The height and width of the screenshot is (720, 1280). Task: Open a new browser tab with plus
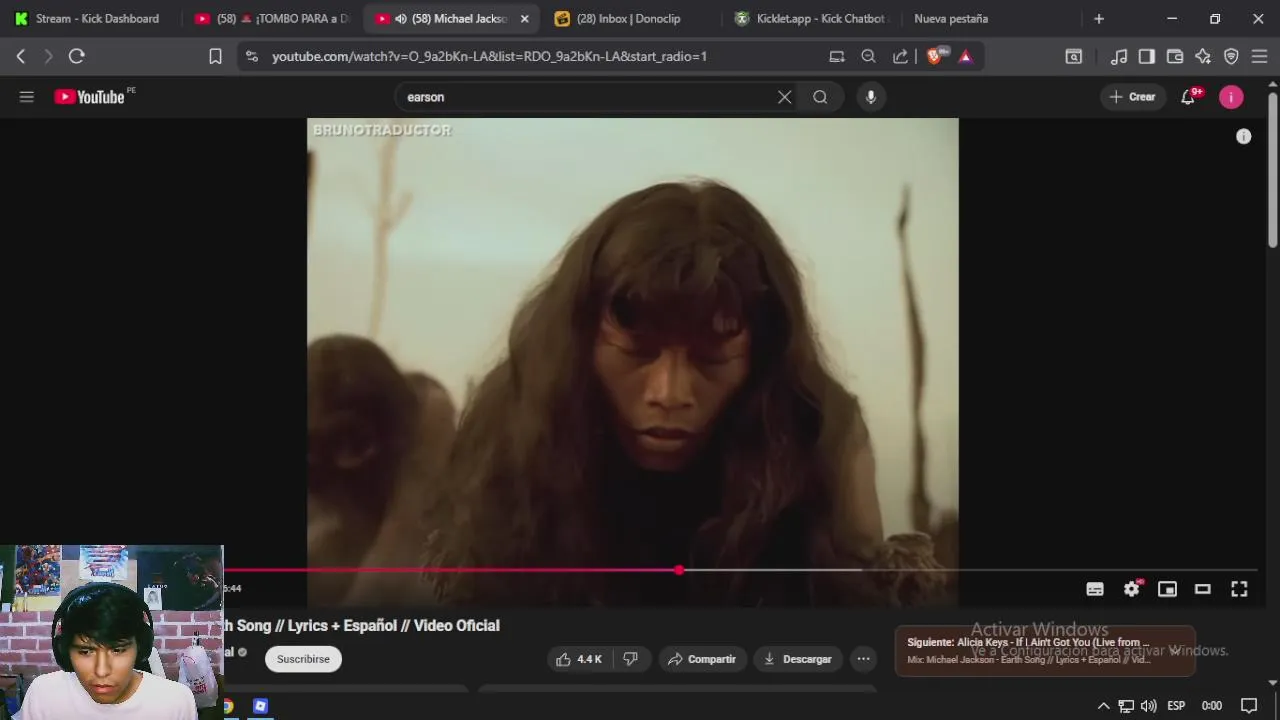(x=1099, y=19)
